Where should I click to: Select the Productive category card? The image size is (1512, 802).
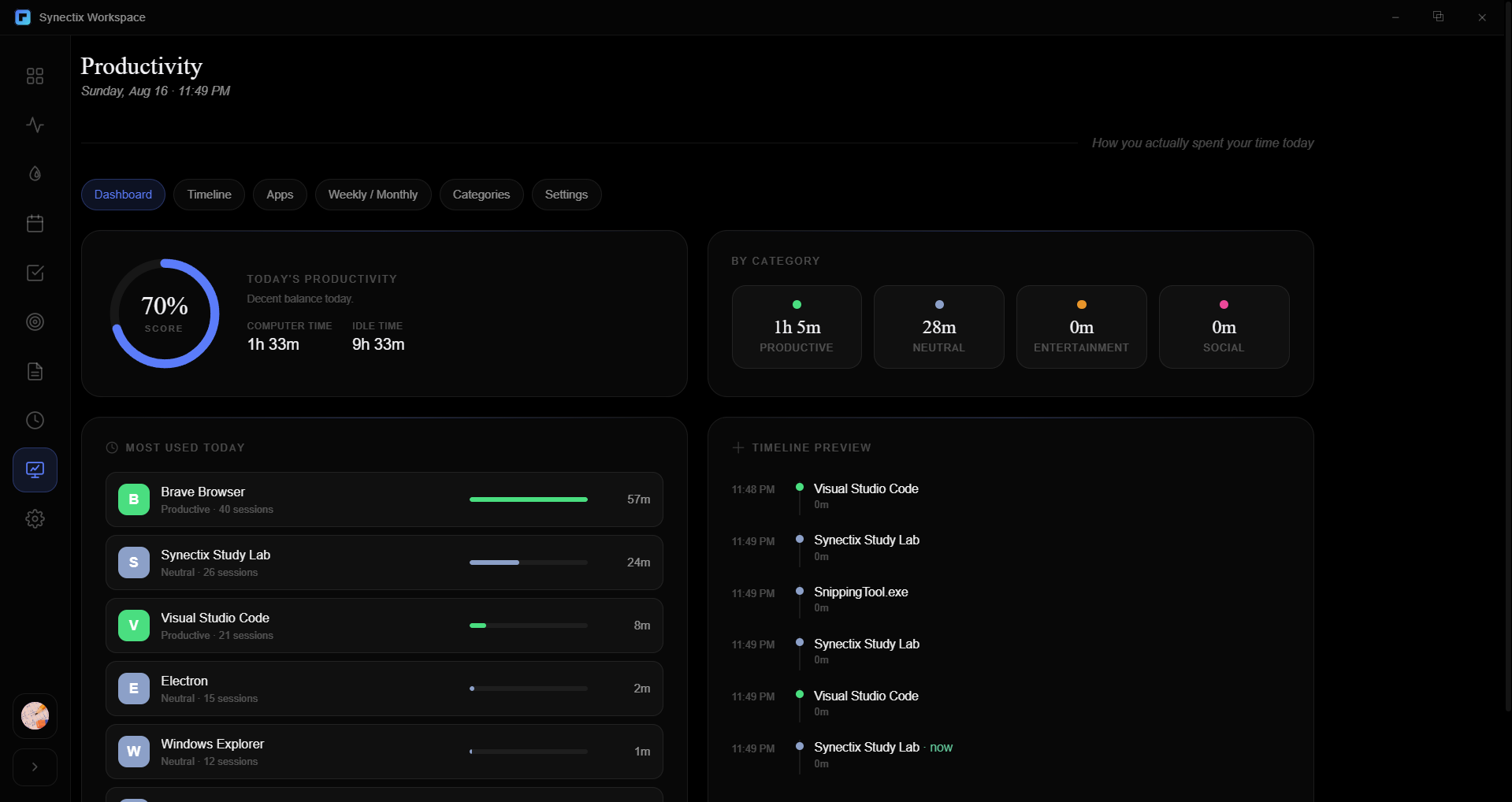click(797, 327)
